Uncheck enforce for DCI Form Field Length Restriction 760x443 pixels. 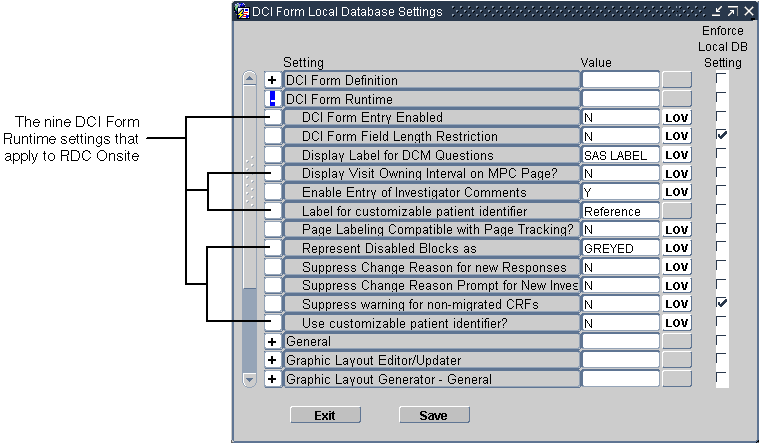coord(721,134)
